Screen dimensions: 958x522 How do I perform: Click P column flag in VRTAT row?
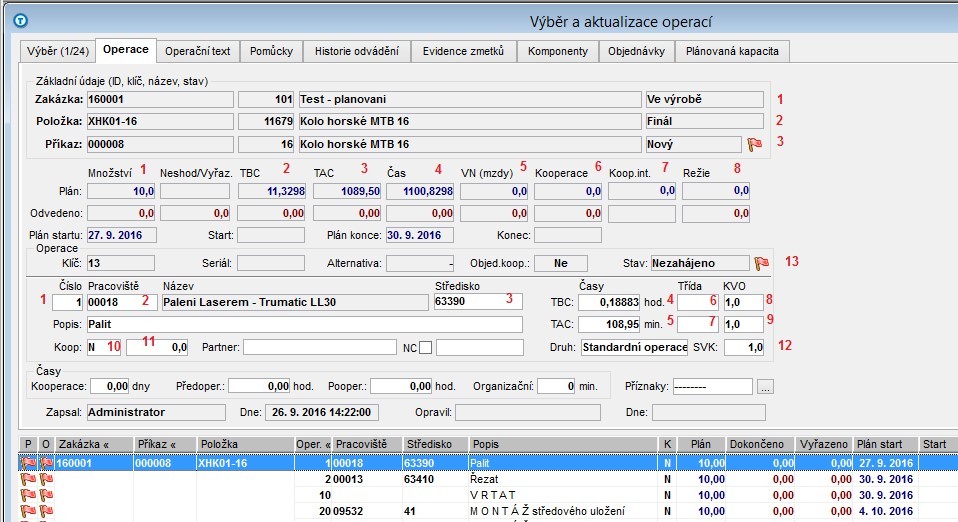(x=28, y=495)
